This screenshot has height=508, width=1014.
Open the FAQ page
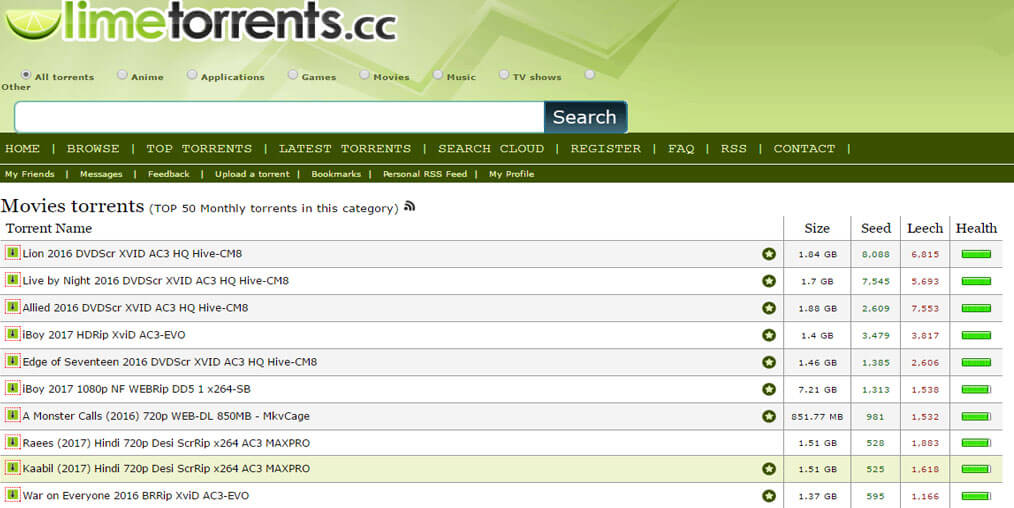pyautogui.click(x=681, y=149)
